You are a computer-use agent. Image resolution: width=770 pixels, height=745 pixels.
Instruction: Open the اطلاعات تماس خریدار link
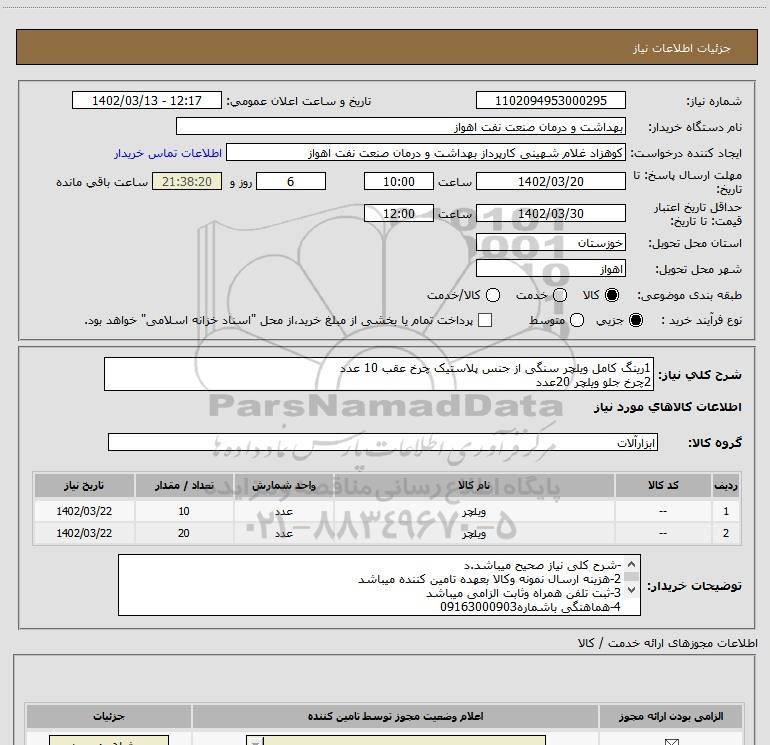[168, 153]
